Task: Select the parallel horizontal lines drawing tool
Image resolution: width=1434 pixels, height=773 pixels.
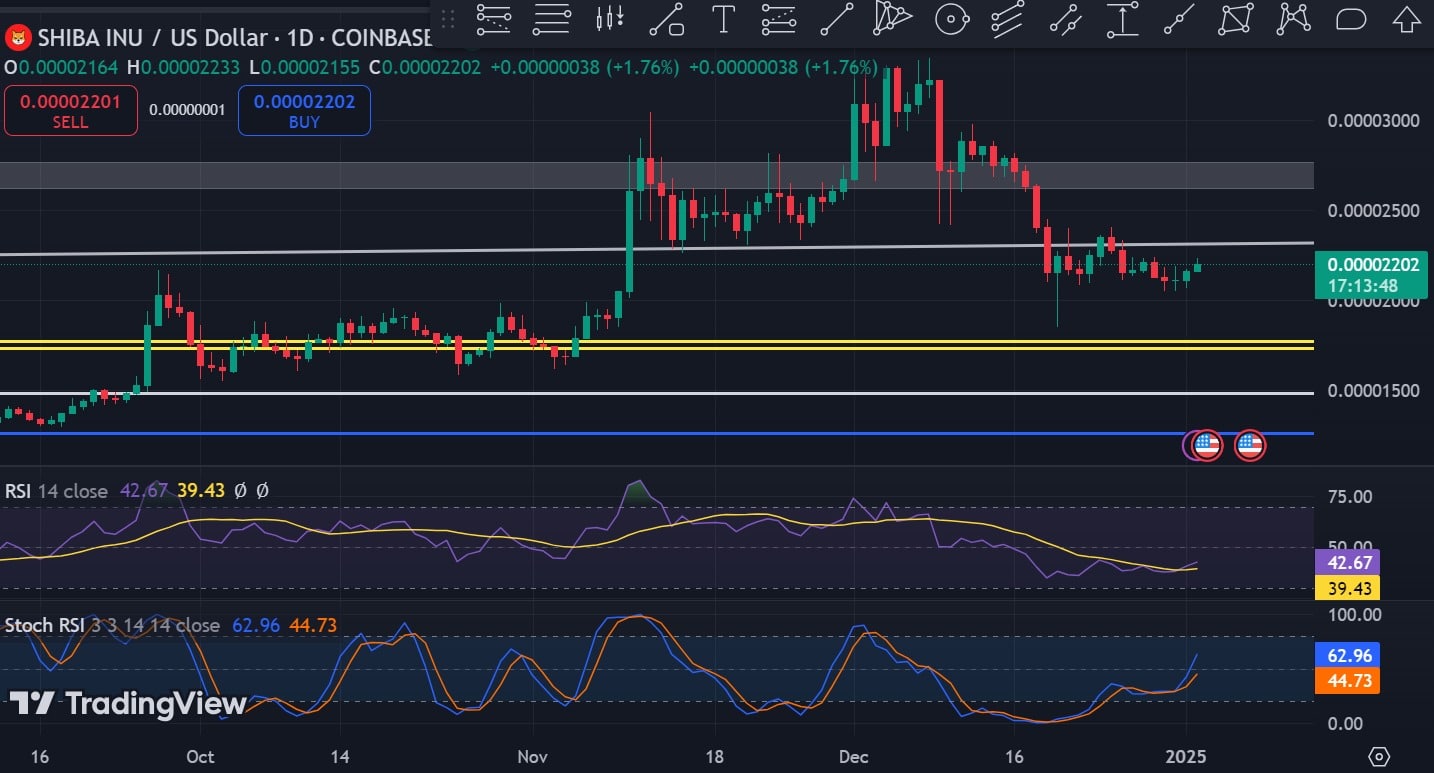Action: click(551, 18)
